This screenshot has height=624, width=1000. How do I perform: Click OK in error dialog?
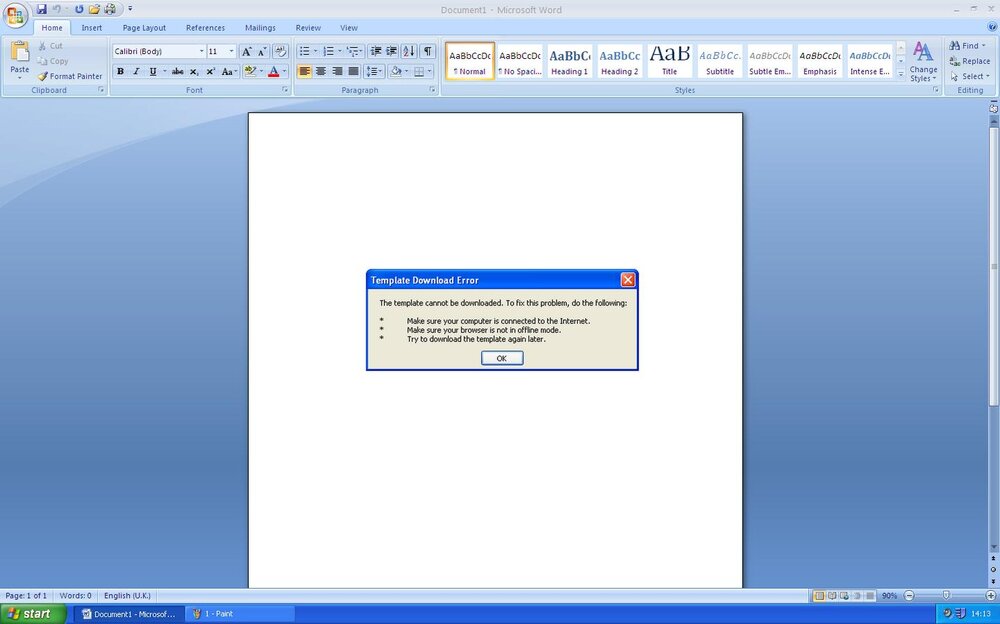[x=502, y=359]
